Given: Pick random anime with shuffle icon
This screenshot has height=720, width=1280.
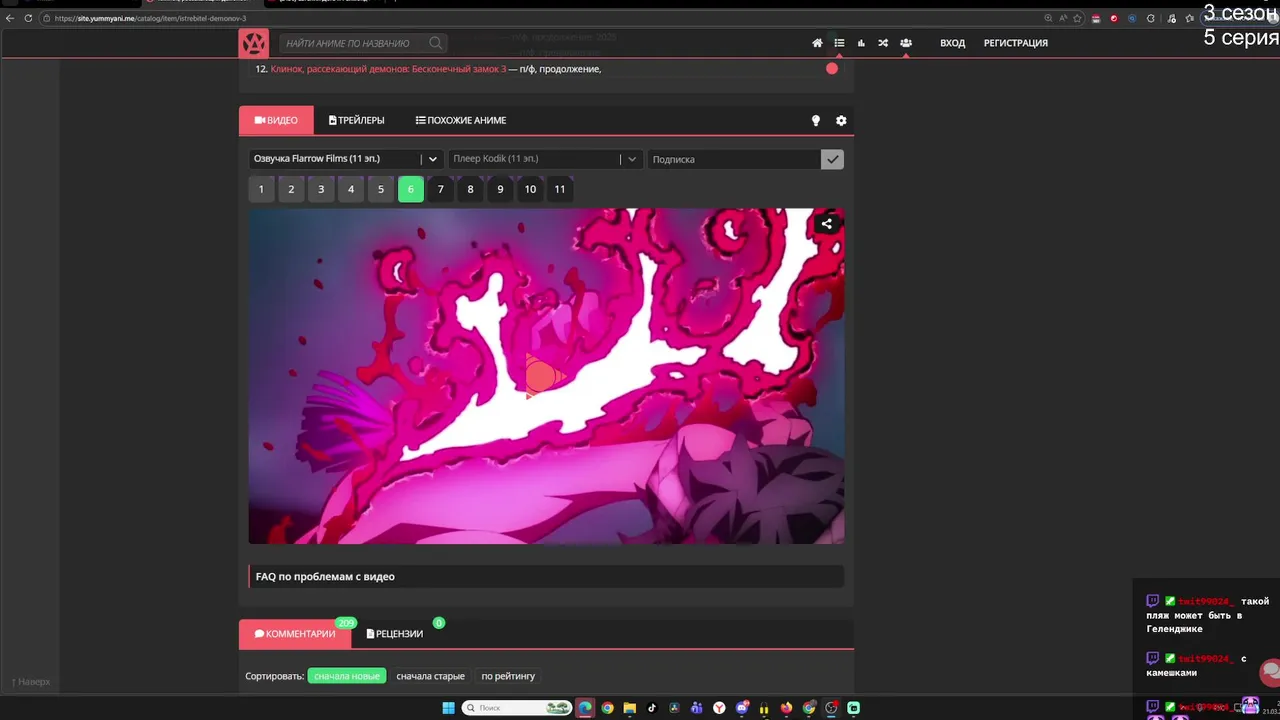Looking at the screenshot, I should (883, 43).
